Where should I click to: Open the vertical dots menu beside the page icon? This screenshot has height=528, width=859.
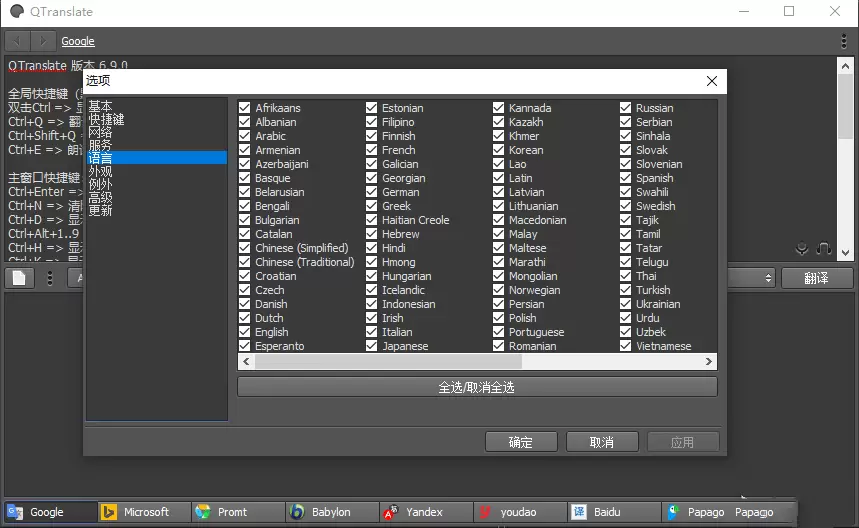[x=50, y=278]
